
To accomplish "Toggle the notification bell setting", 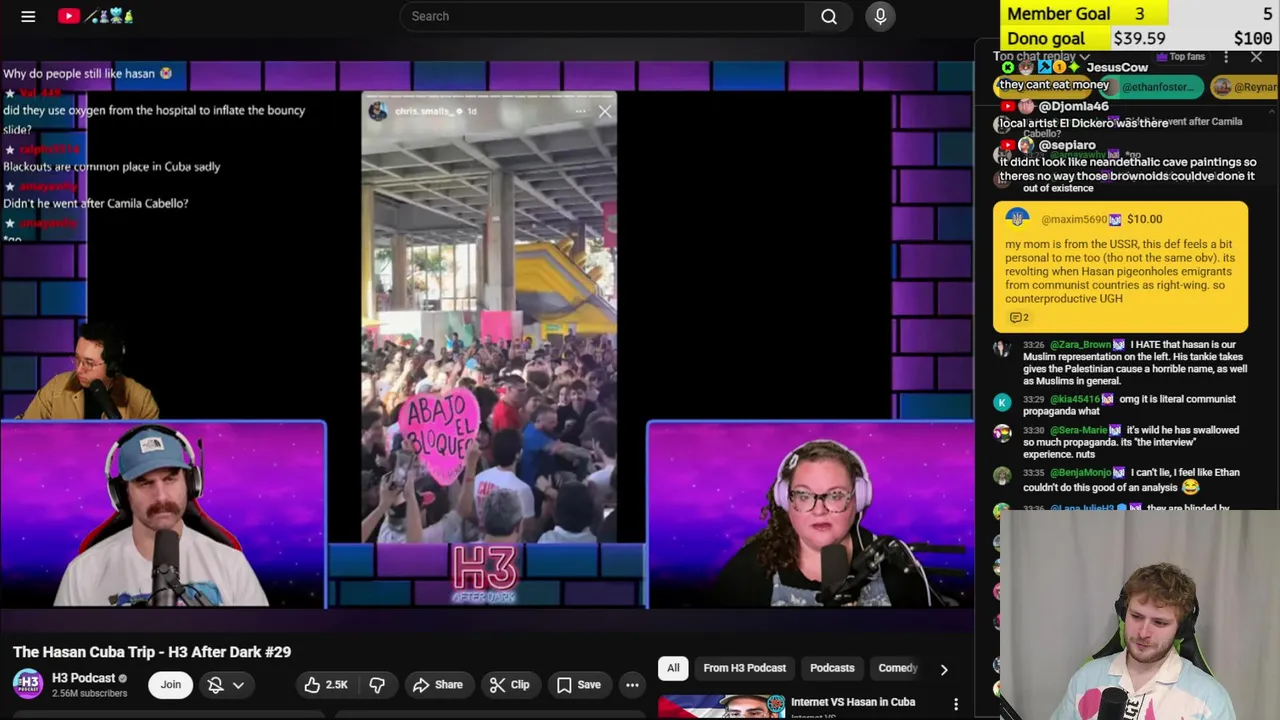I will (215, 685).
